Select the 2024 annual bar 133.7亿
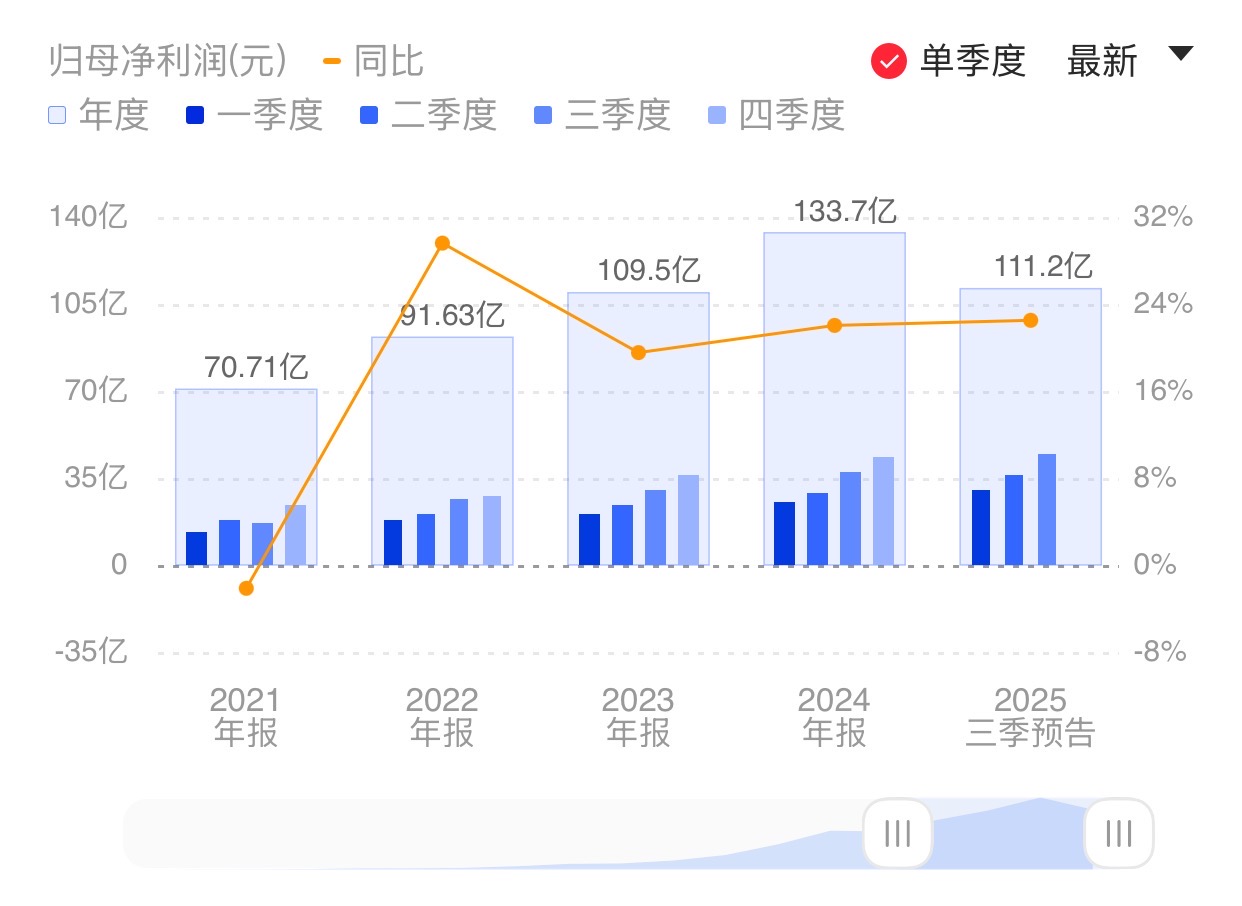The height and width of the screenshot is (906, 1242). (x=834, y=399)
